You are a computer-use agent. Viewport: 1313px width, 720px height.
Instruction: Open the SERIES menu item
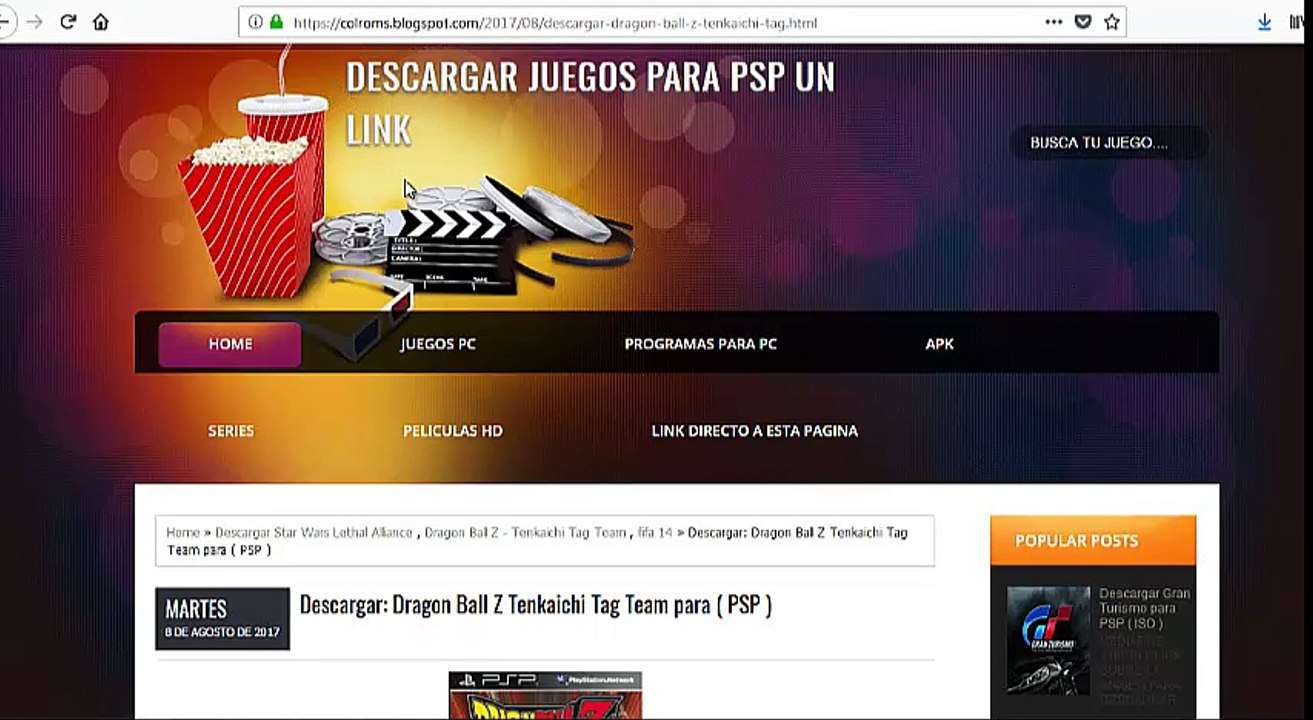(231, 431)
